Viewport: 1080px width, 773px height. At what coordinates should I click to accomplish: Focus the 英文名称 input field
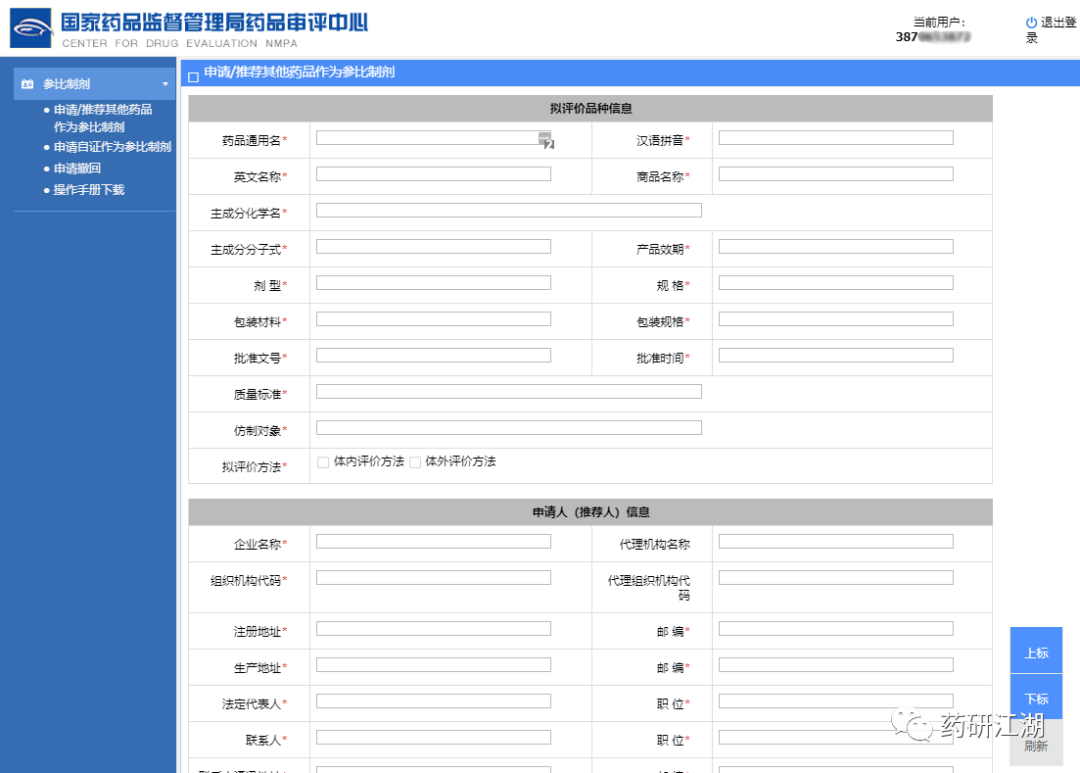click(433, 174)
